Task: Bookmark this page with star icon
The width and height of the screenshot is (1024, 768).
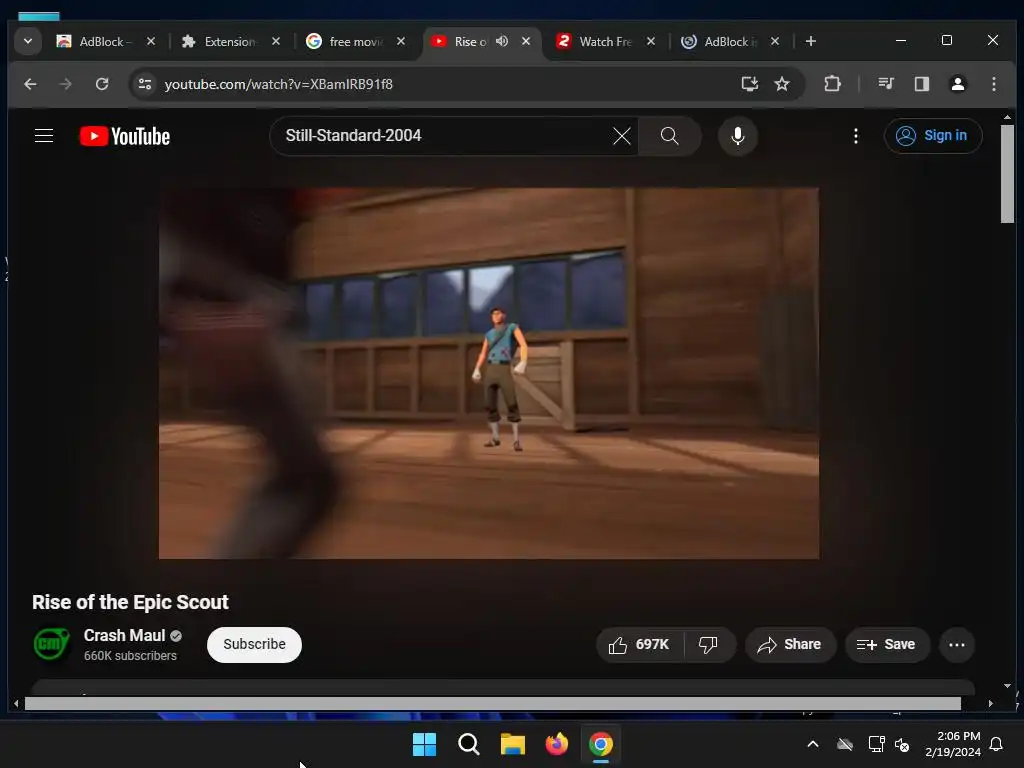Action: 782,84
